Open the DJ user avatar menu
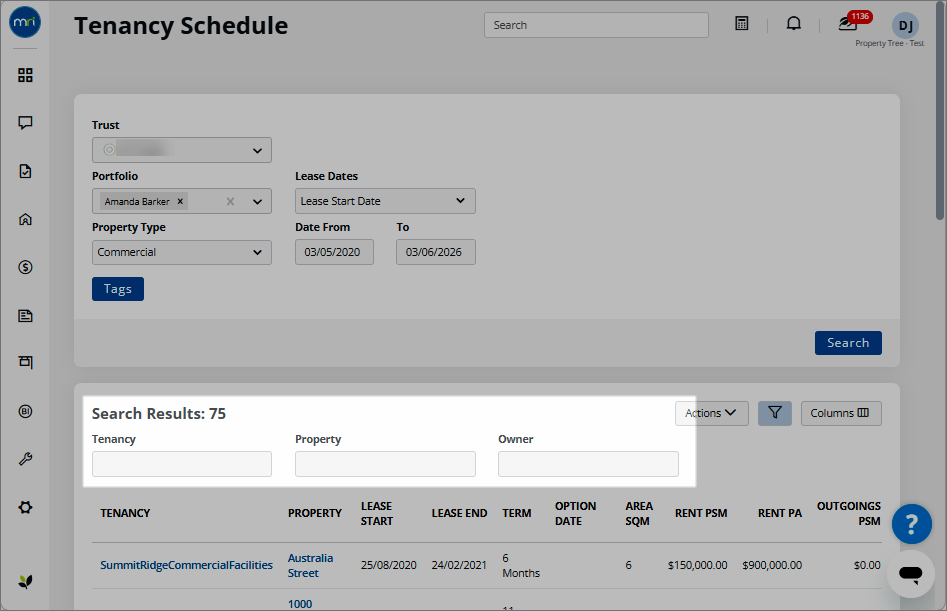The image size is (947, 611). 905,25
